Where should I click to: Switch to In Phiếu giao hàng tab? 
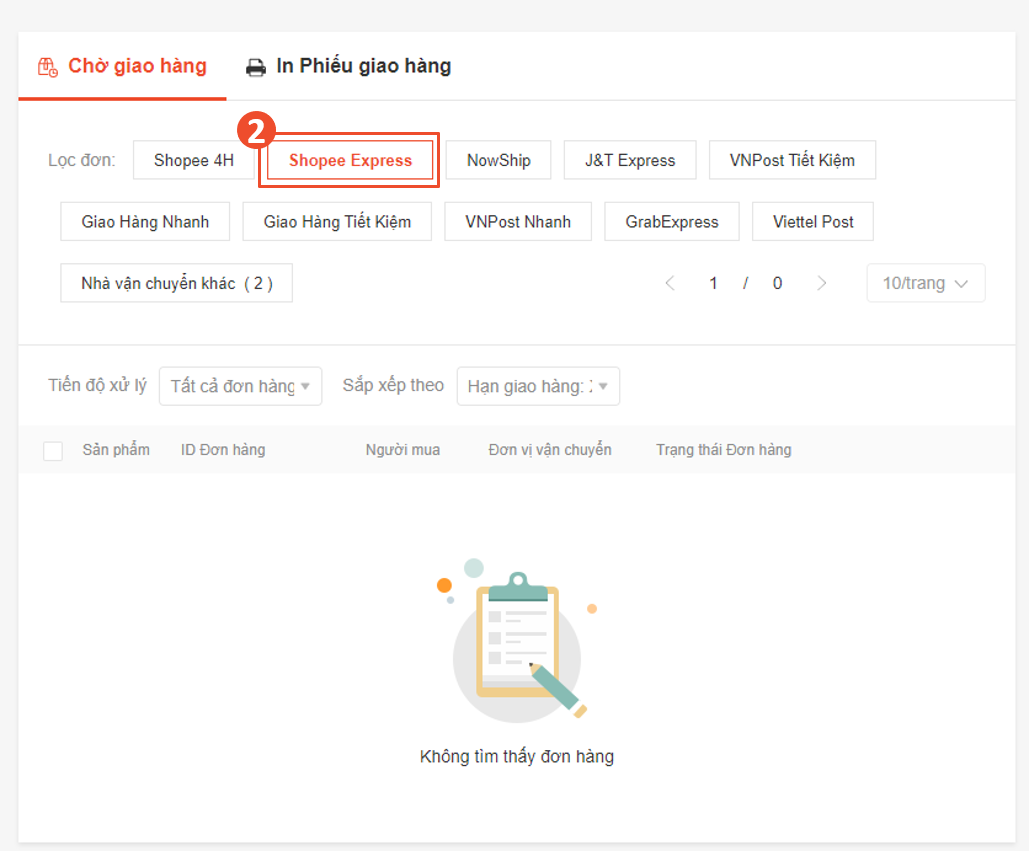point(348,66)
